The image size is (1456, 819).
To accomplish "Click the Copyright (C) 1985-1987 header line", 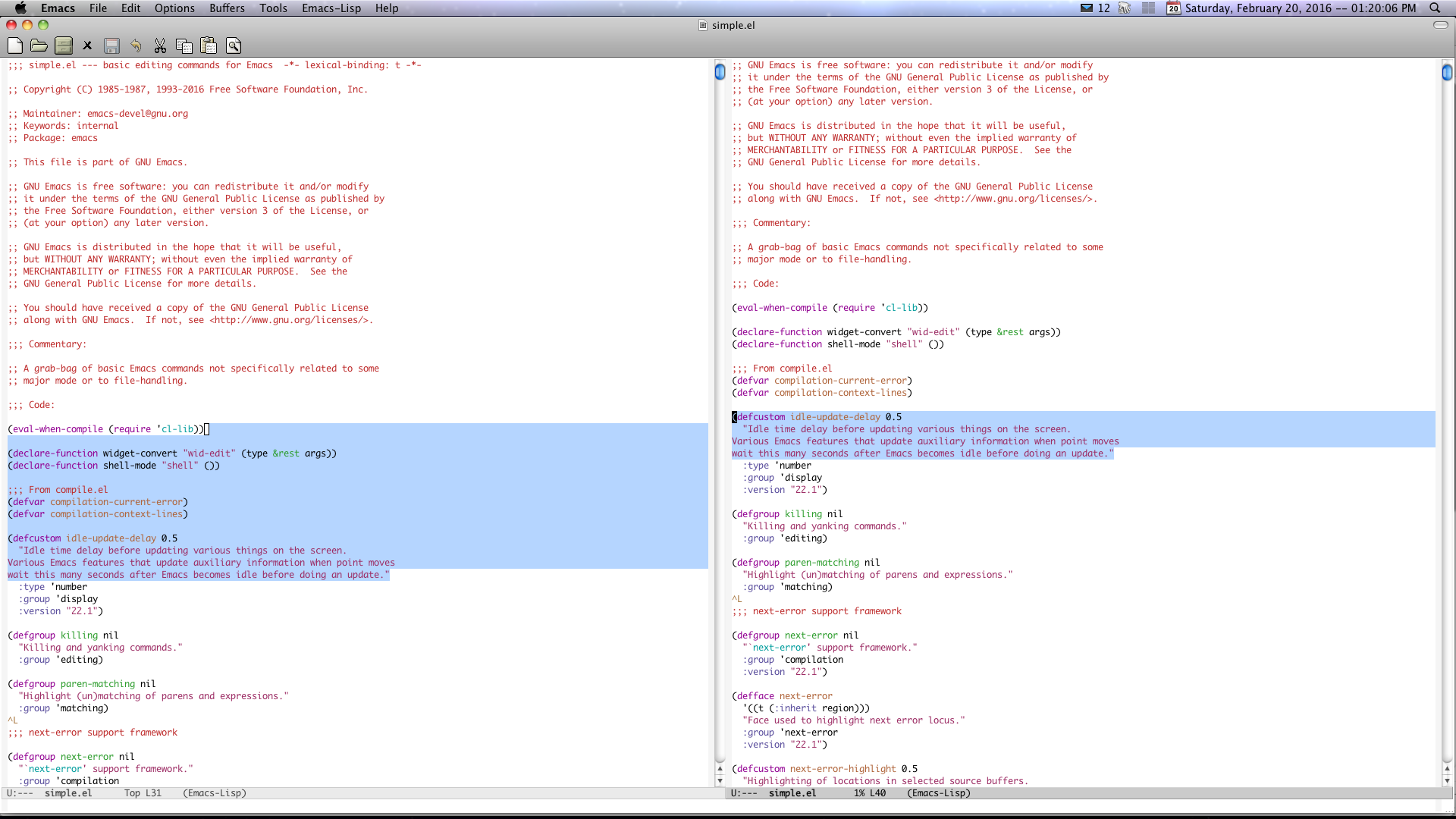I will point(187,89).
